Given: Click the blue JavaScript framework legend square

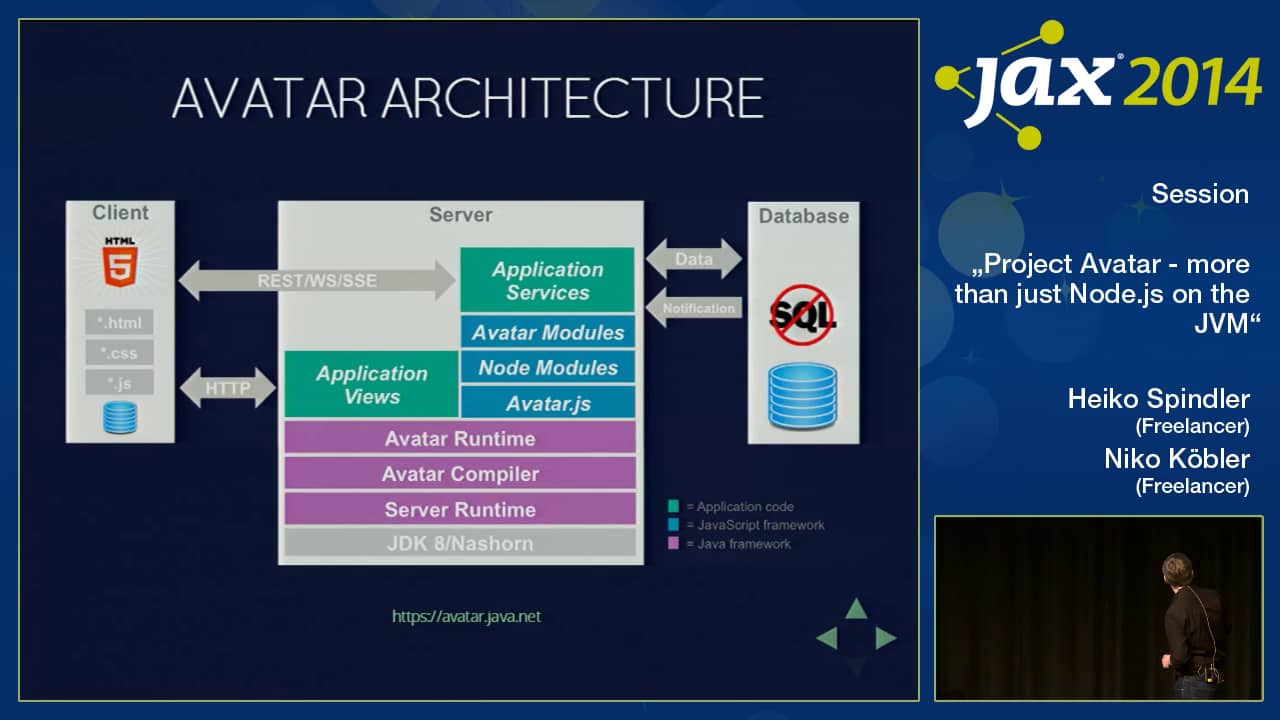Looking at the screenshot, I should (x=674, y=525).
